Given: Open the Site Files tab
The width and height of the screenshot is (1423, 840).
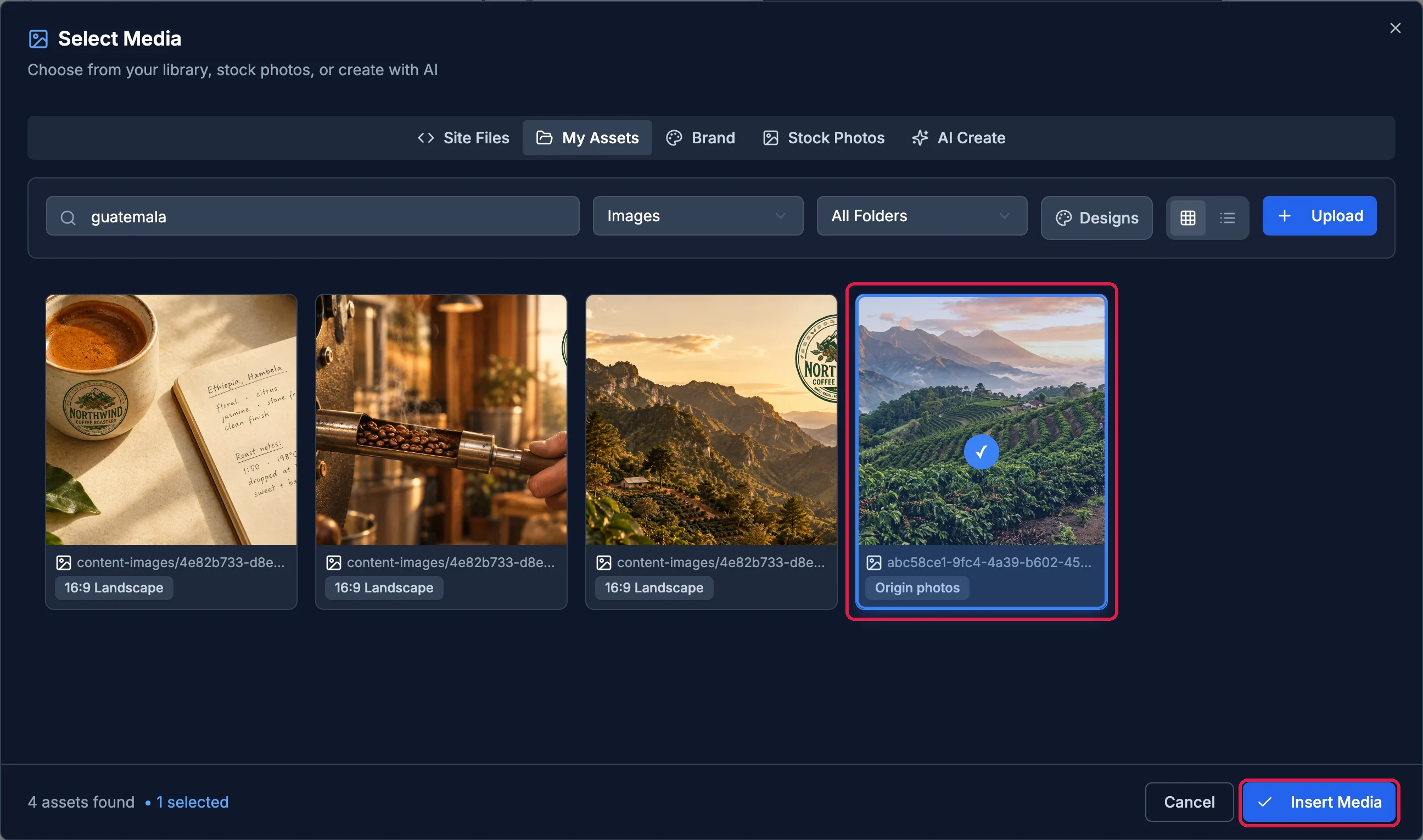Looking at the screenshot, I should point(463,138).
